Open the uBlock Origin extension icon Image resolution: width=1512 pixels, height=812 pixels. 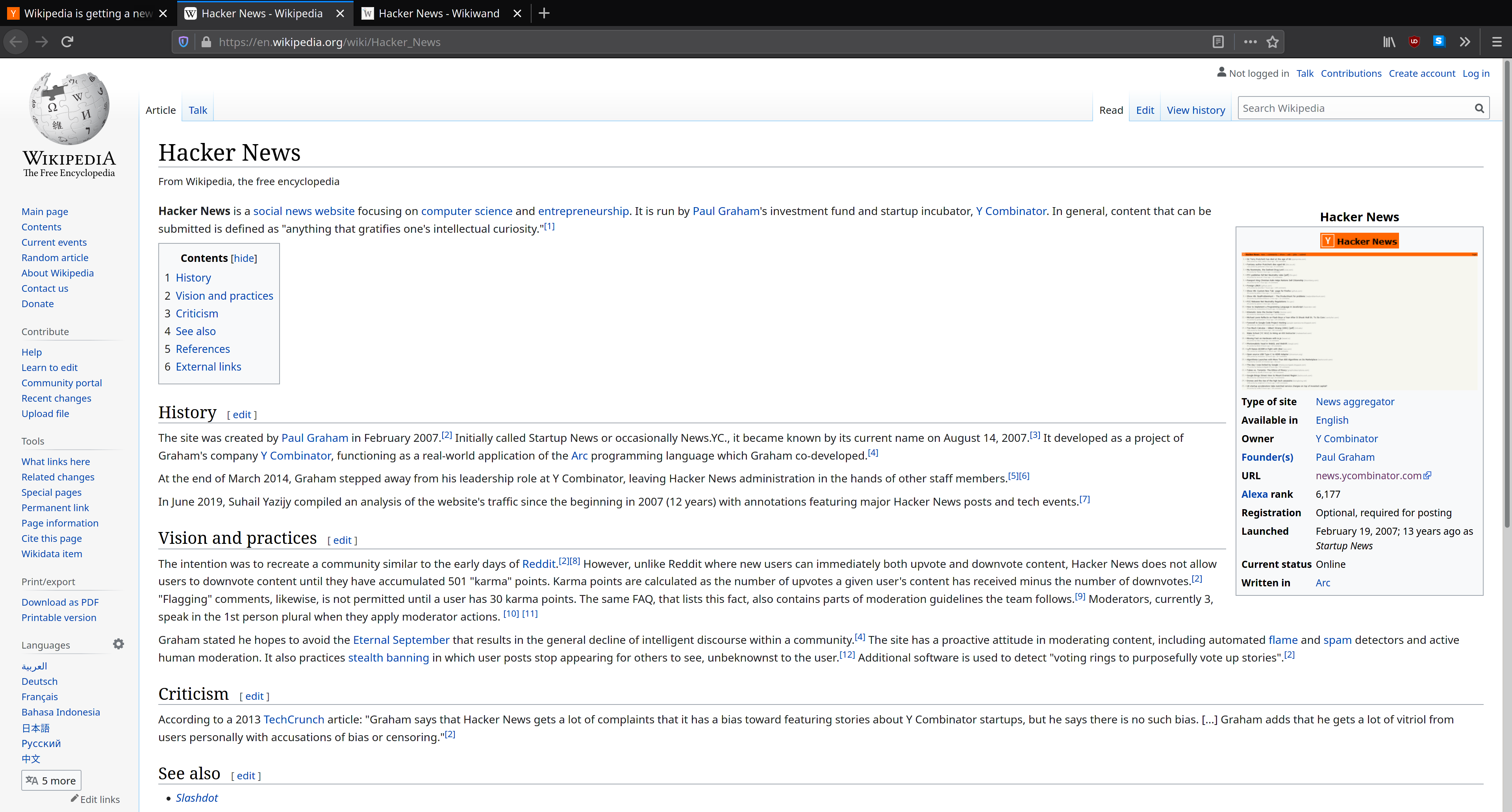point(1414,41)
